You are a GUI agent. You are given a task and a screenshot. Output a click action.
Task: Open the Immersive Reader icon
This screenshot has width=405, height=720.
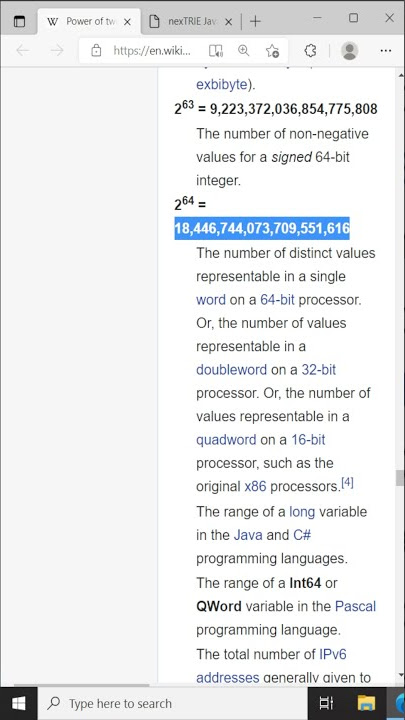coord(215,51)
